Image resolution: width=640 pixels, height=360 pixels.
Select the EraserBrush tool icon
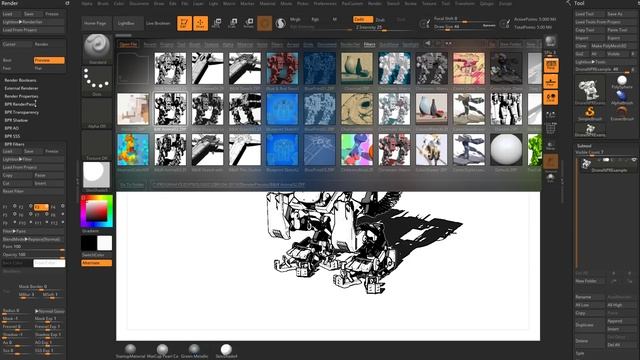[622, 114]
